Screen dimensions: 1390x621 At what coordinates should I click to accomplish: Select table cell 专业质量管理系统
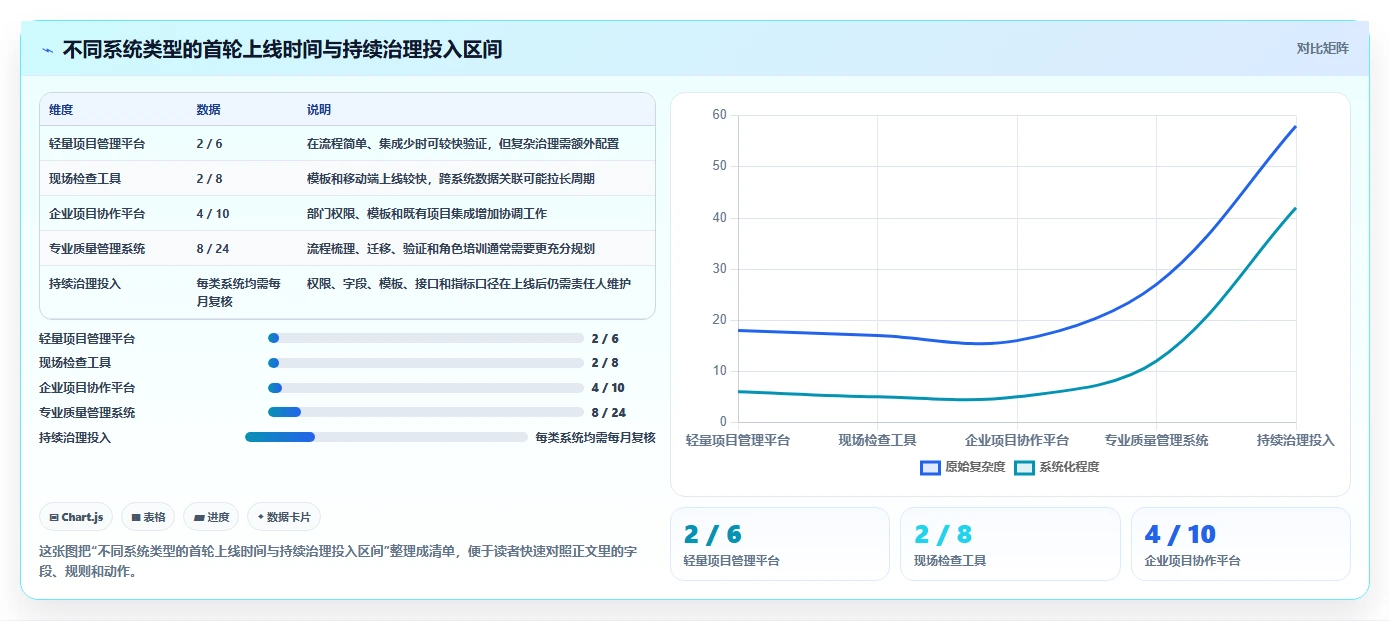tap(97, 249)
